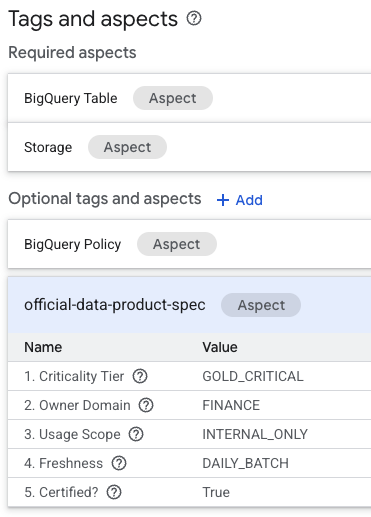Click the '5. Certified?' label
Image resolution: width=371 pixels, height=517 pixels.
pyautogui.click(x=61, y=492)
